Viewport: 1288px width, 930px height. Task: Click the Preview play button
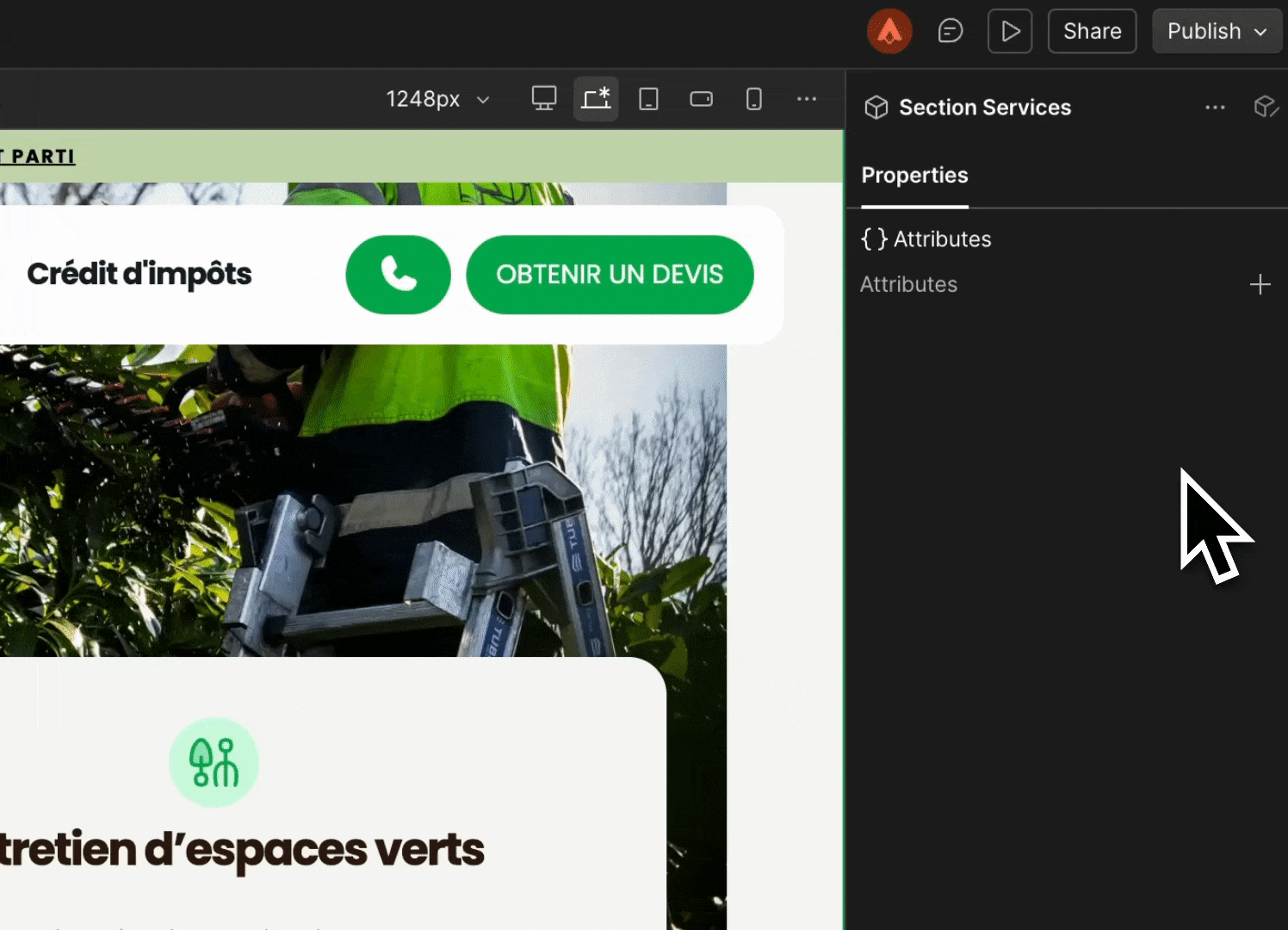[1010, 31]
